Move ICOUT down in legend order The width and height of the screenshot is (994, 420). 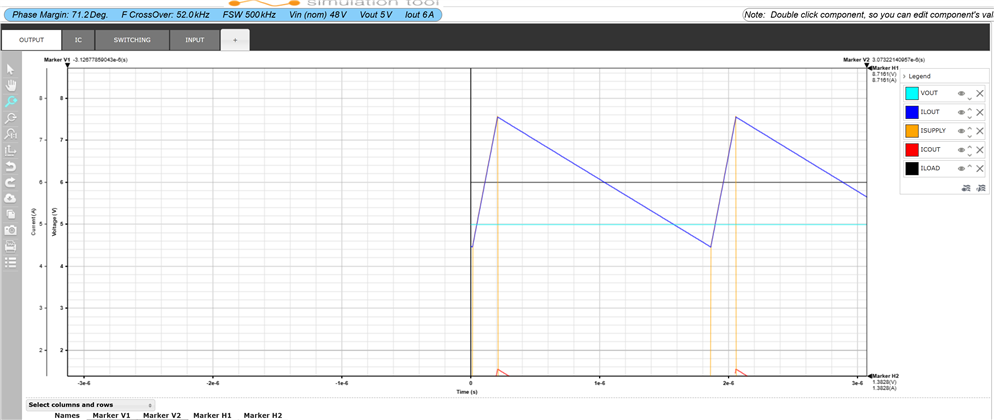click(969, 155)
